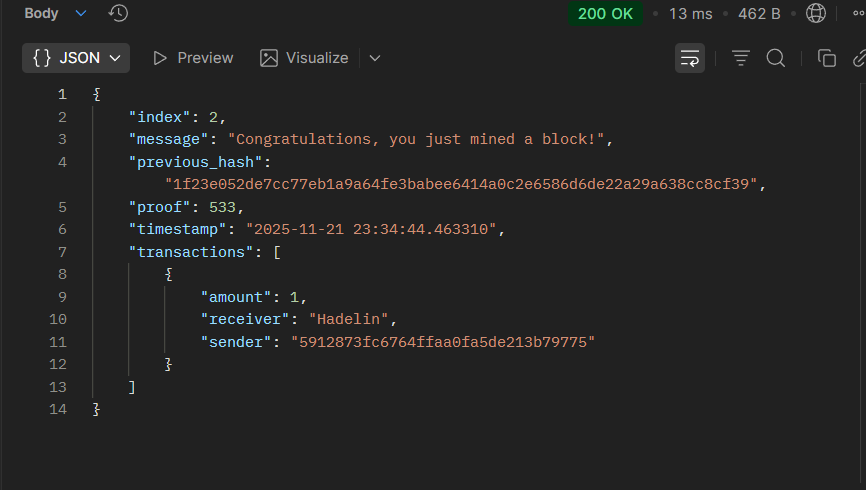Open the Body response section dropdown
Screen dimensions: 866x490
[55, 13]
